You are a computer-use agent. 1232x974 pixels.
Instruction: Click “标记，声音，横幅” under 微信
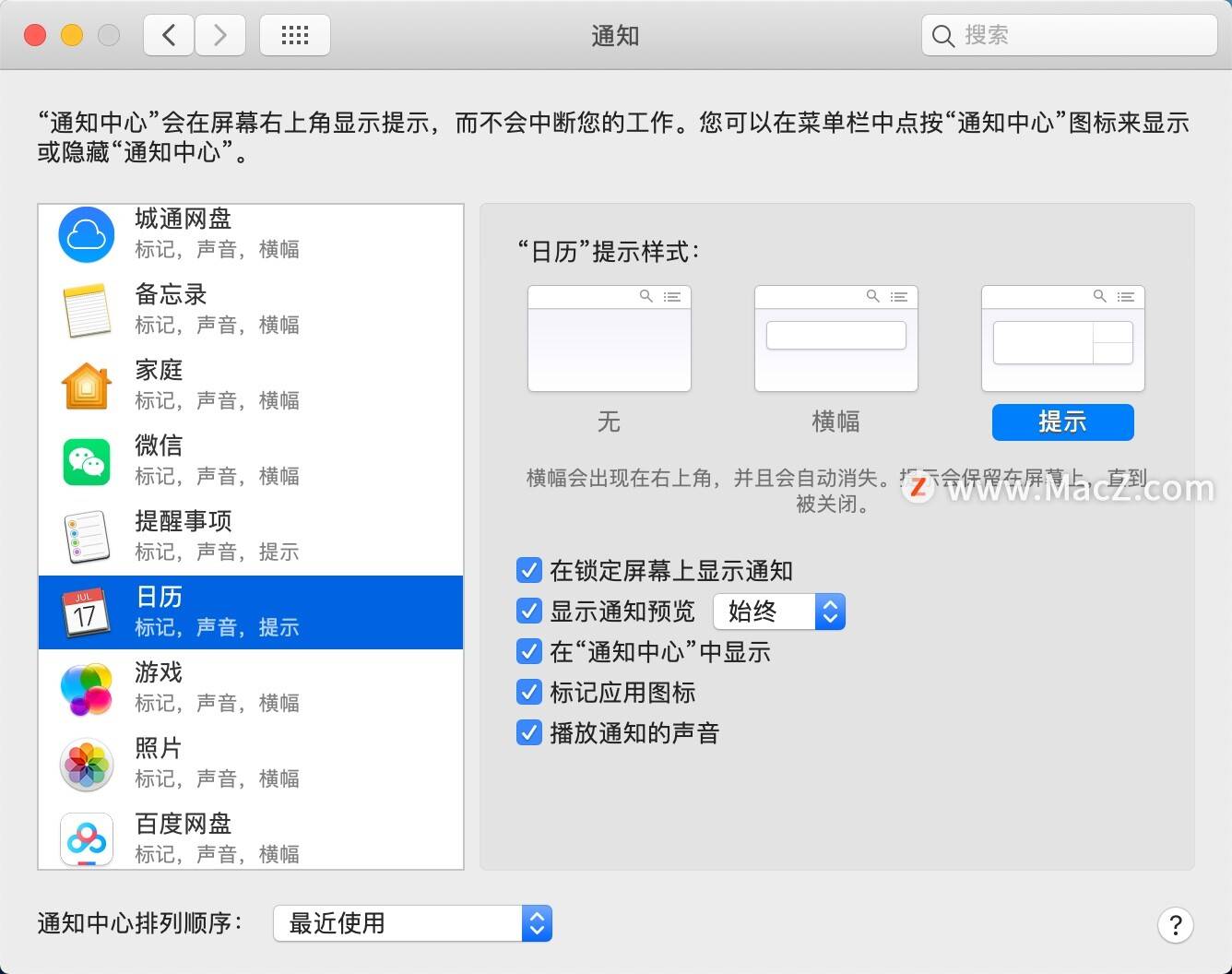[x=217, y=476]
